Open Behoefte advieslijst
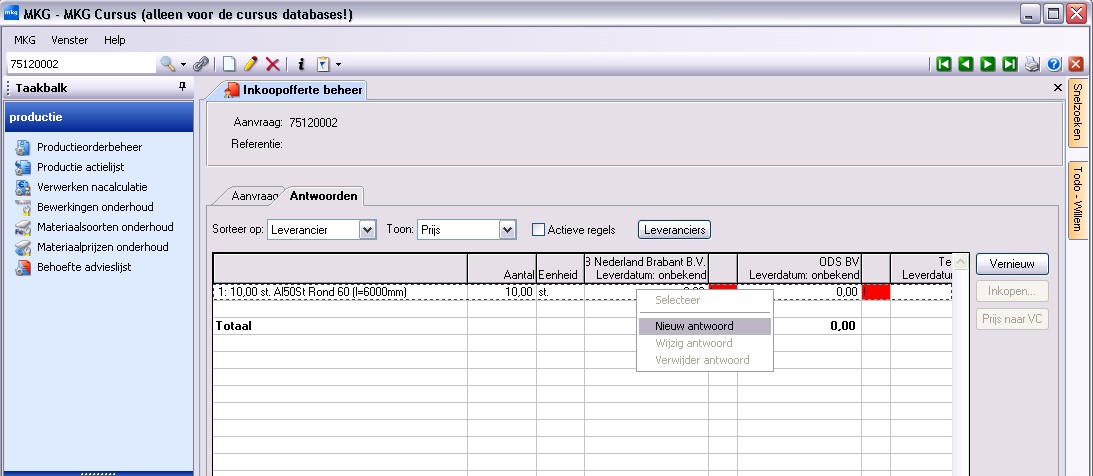This screenshot has width=1093, height=476. 84,267
